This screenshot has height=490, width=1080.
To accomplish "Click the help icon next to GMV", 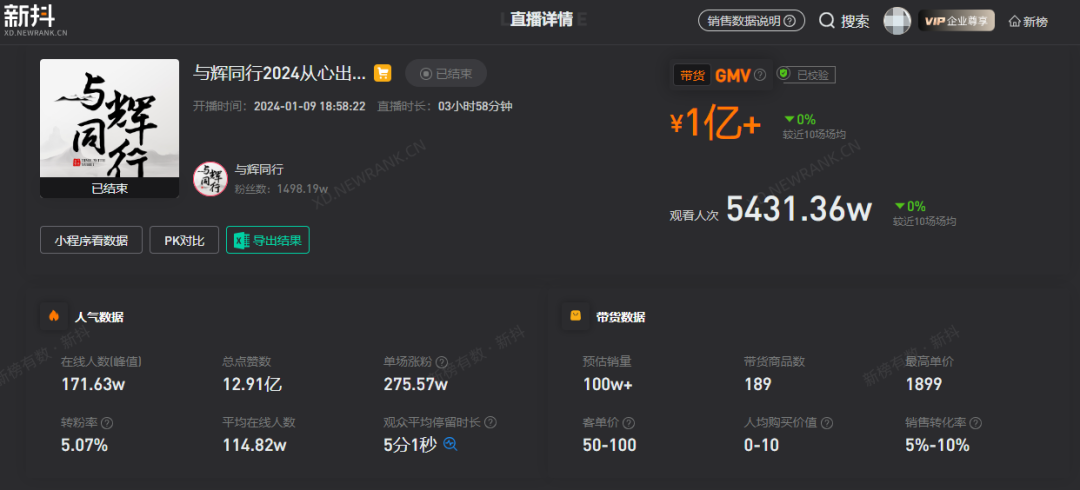I will (760, 75).
